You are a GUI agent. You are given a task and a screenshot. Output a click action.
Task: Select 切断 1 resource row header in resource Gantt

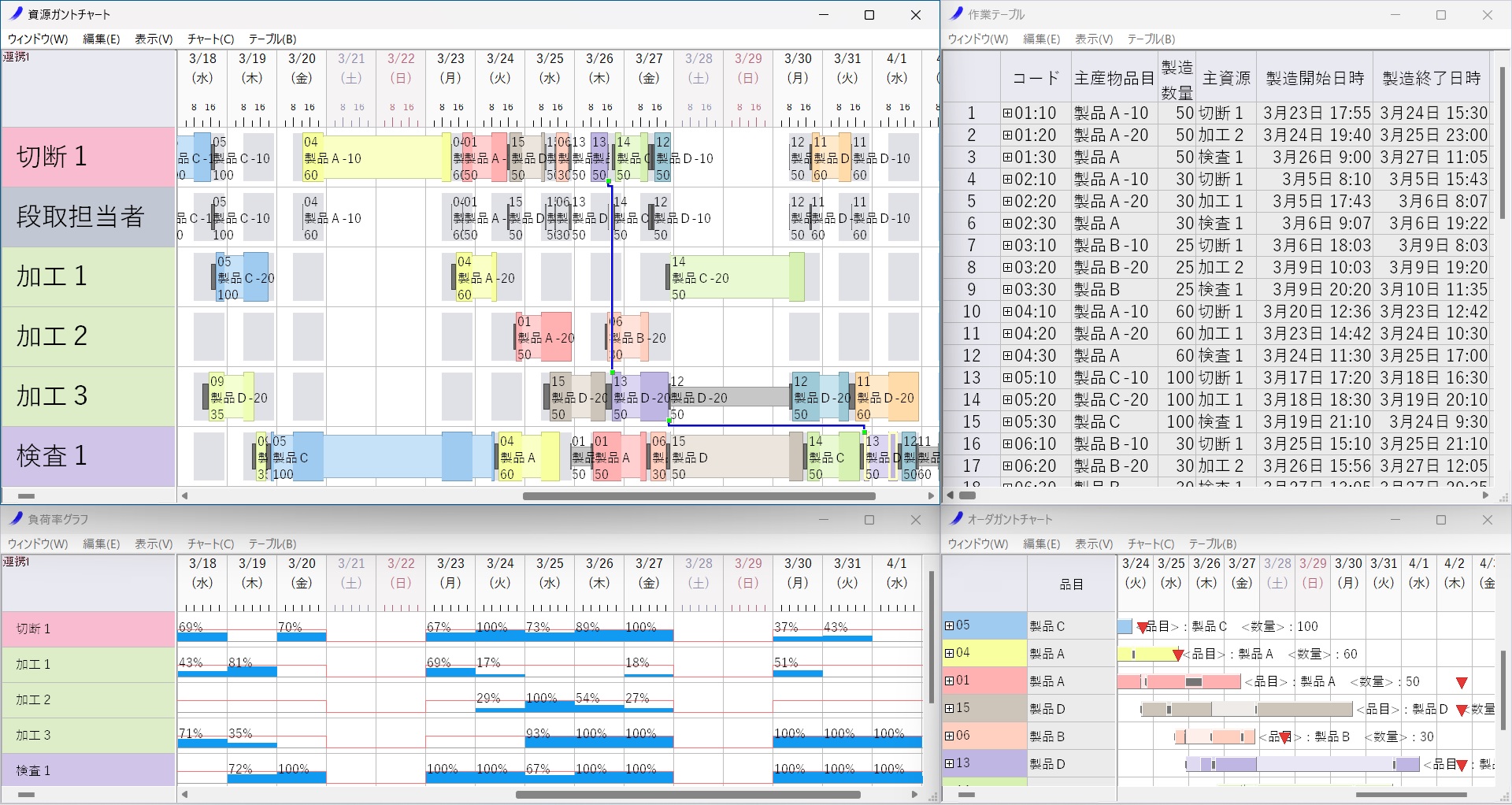pyautogui.click(x=88, y=157)
